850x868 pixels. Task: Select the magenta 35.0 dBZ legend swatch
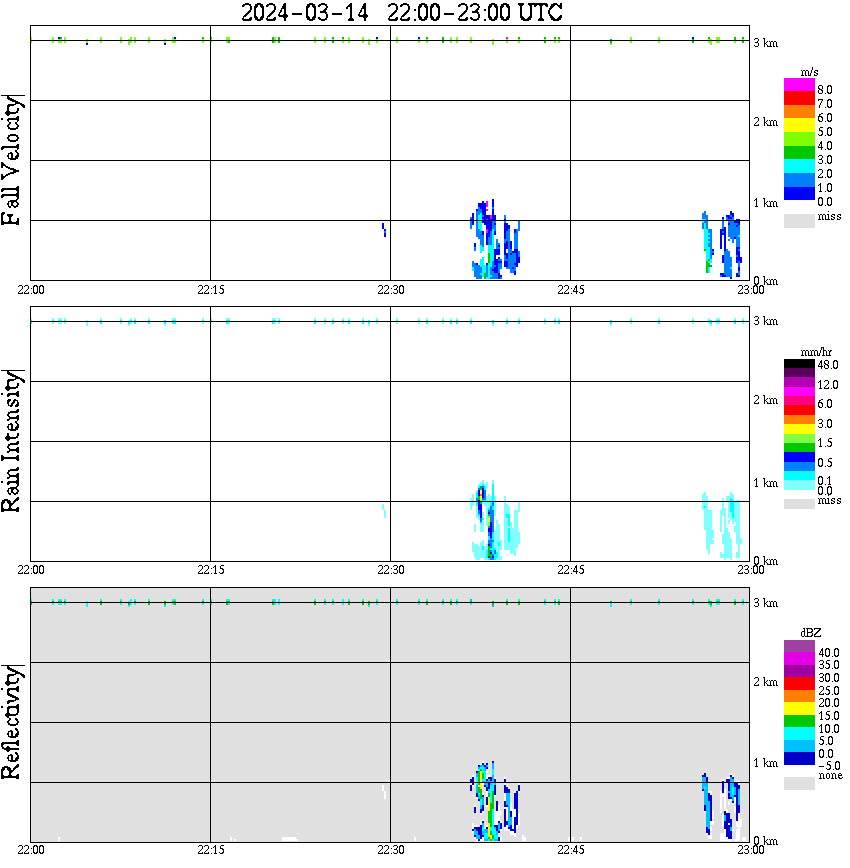pos(799,659)
